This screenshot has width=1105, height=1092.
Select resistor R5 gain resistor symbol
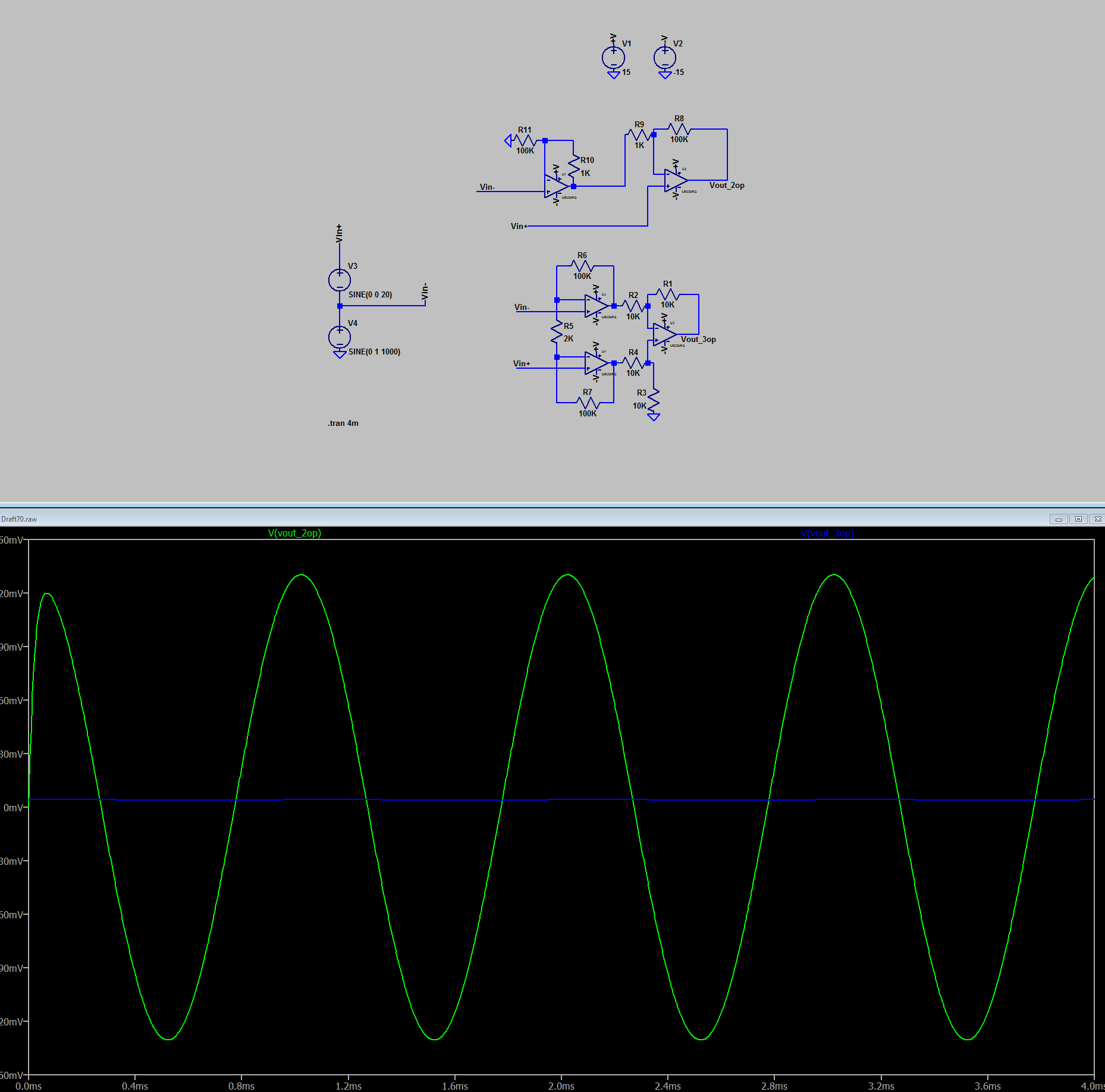(x=557, y=332)
